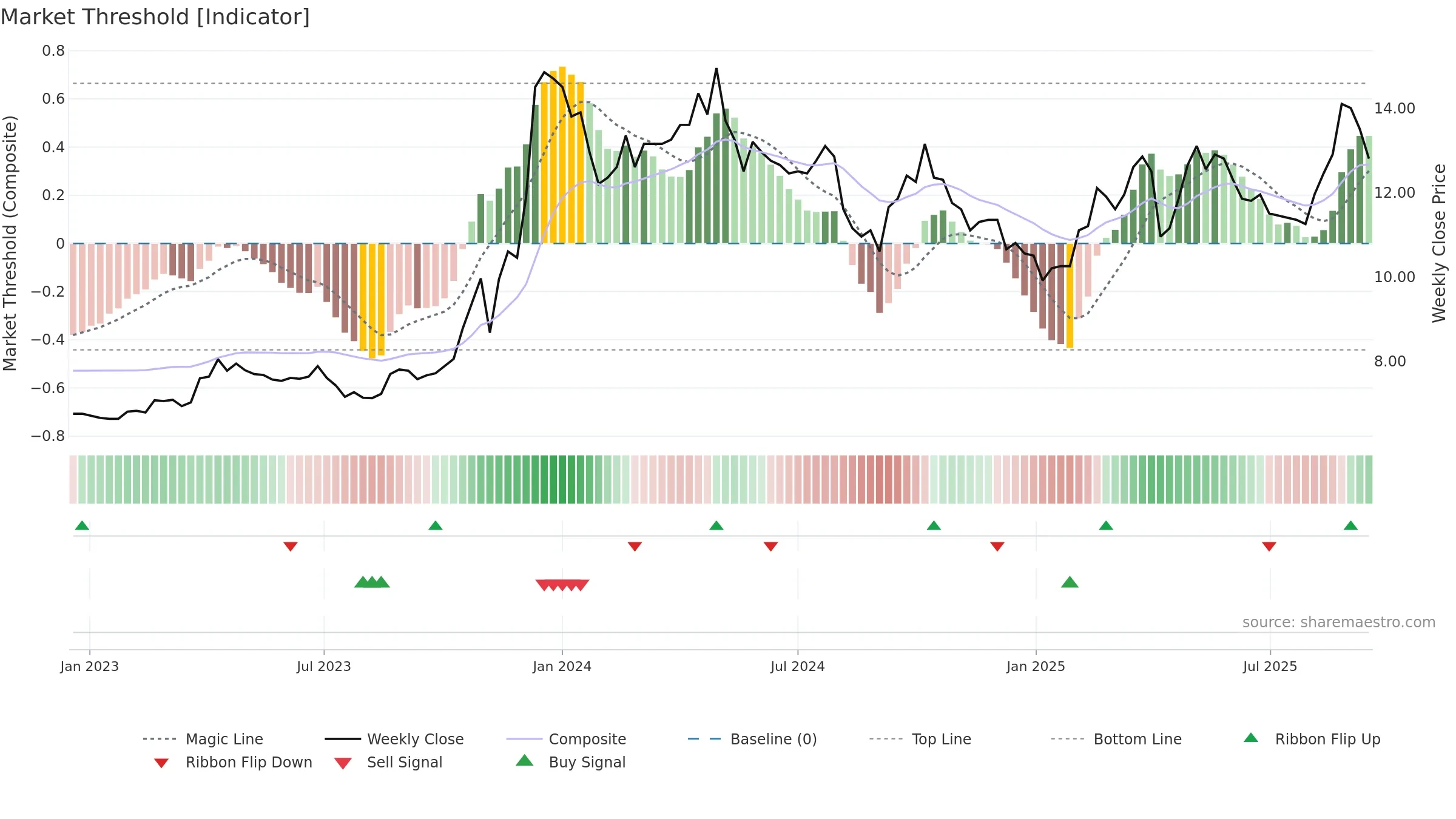Viewport: 1456px width, 819px height.
Task: Select the ribbon flip up marker near May 2024
Action: point(716,525)
